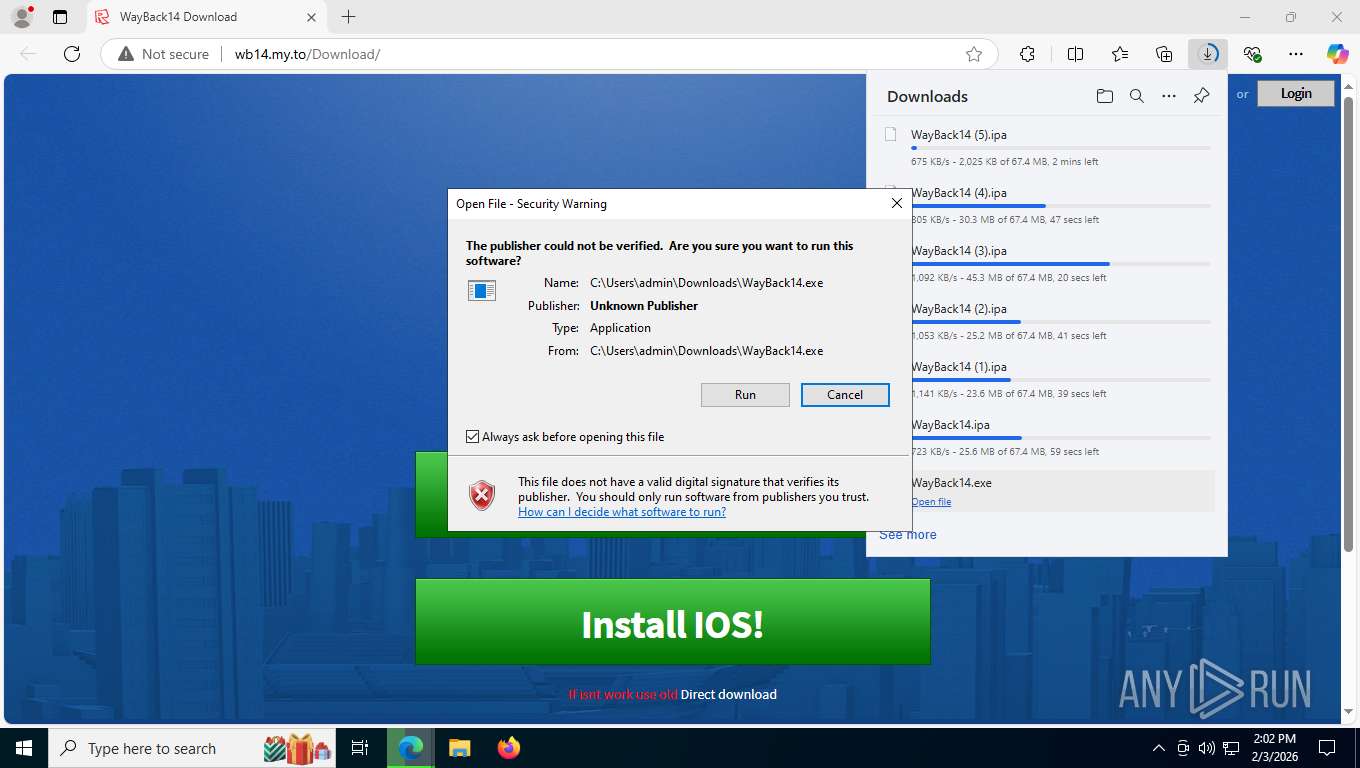Image resolution: width=1360 pixels, height=768 pixels.
Task: Show hidden system tray icons
Action: click(1159, 748)
